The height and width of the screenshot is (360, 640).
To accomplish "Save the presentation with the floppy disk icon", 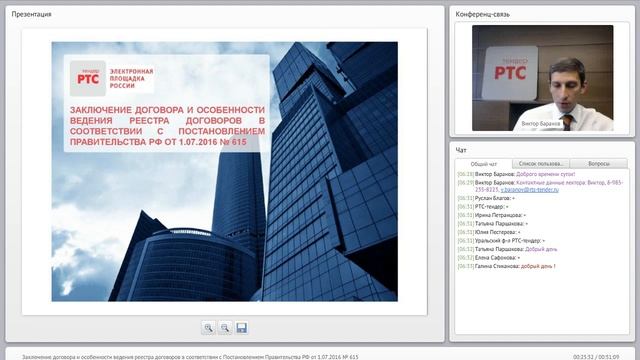I will [x=241, y=328].
